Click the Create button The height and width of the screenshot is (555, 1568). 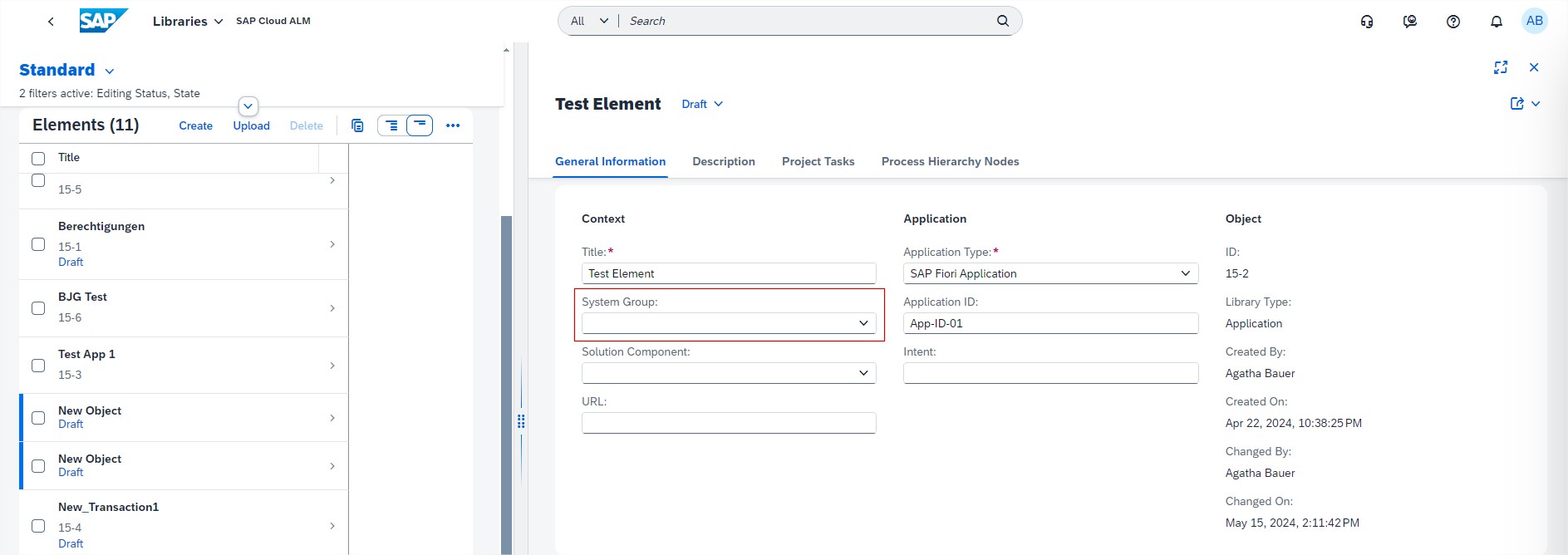[x=195, y=125]
